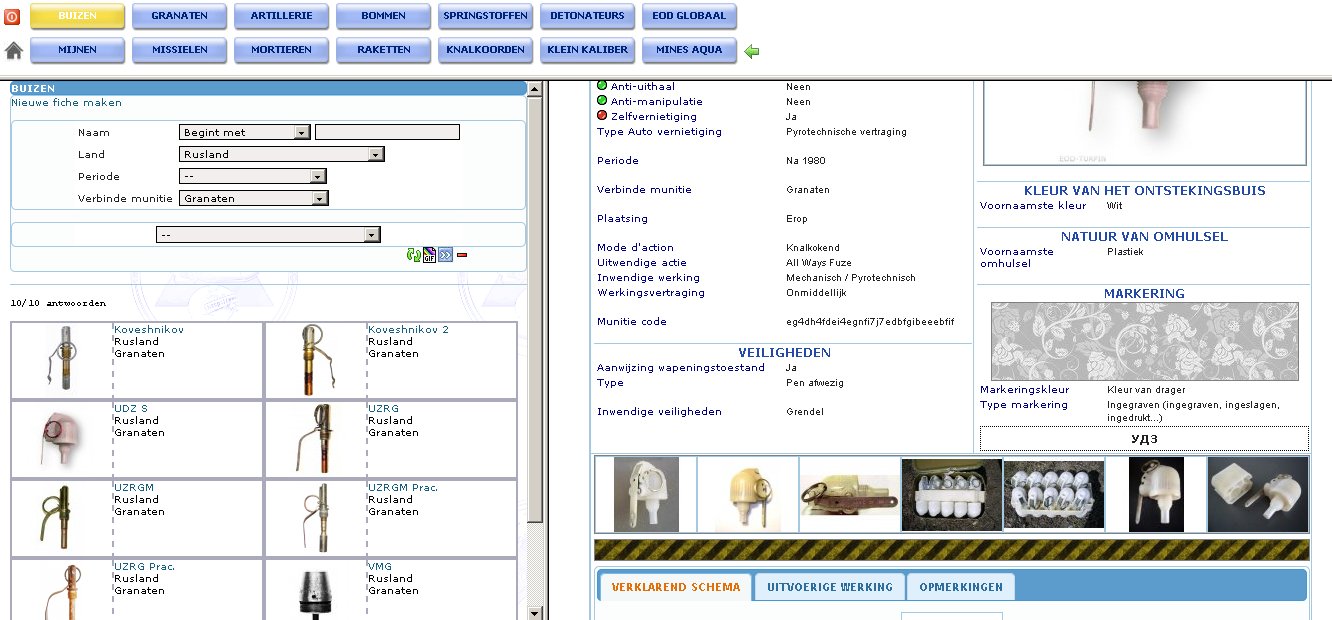Click the GIF export icon
The width and height of the screenshot is (1332, 620).
429,255
